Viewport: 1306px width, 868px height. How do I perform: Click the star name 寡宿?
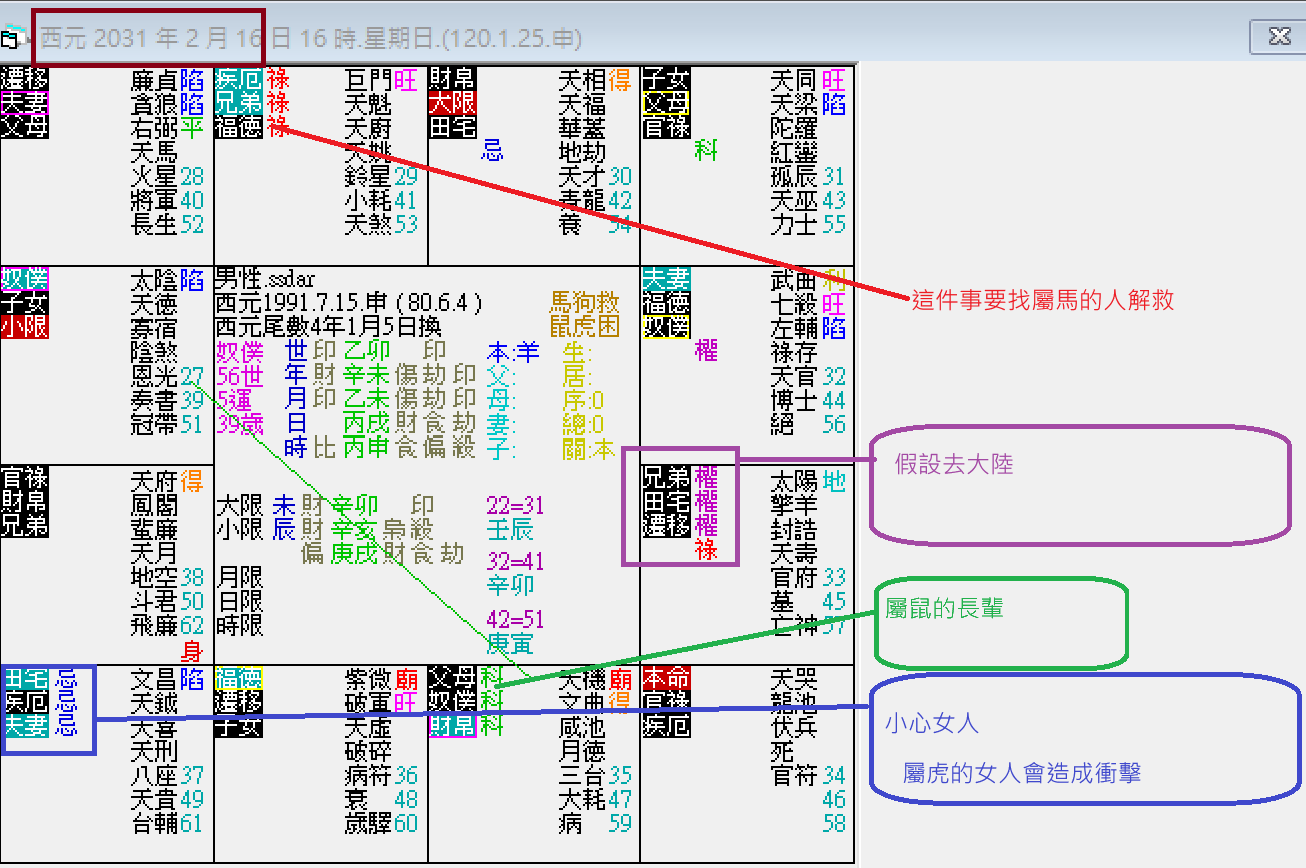[x=155, y=327]
